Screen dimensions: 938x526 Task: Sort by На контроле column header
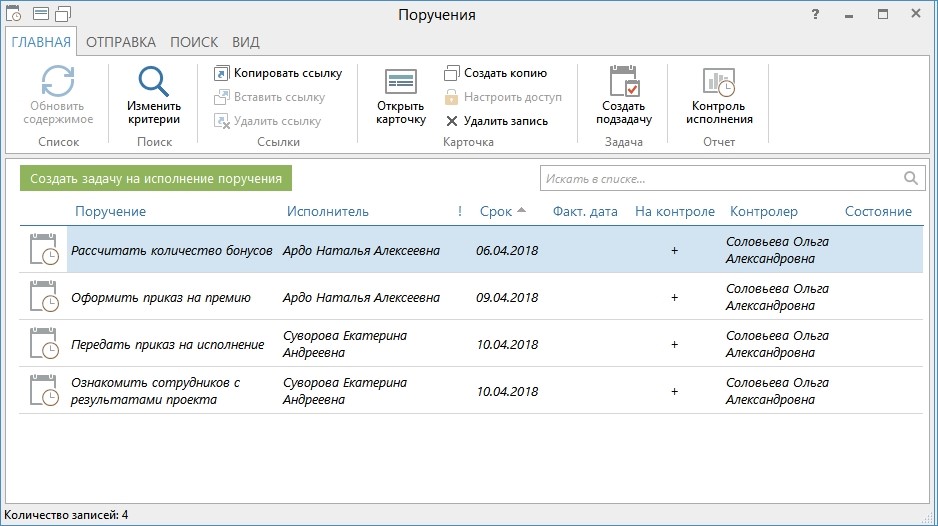675,211
